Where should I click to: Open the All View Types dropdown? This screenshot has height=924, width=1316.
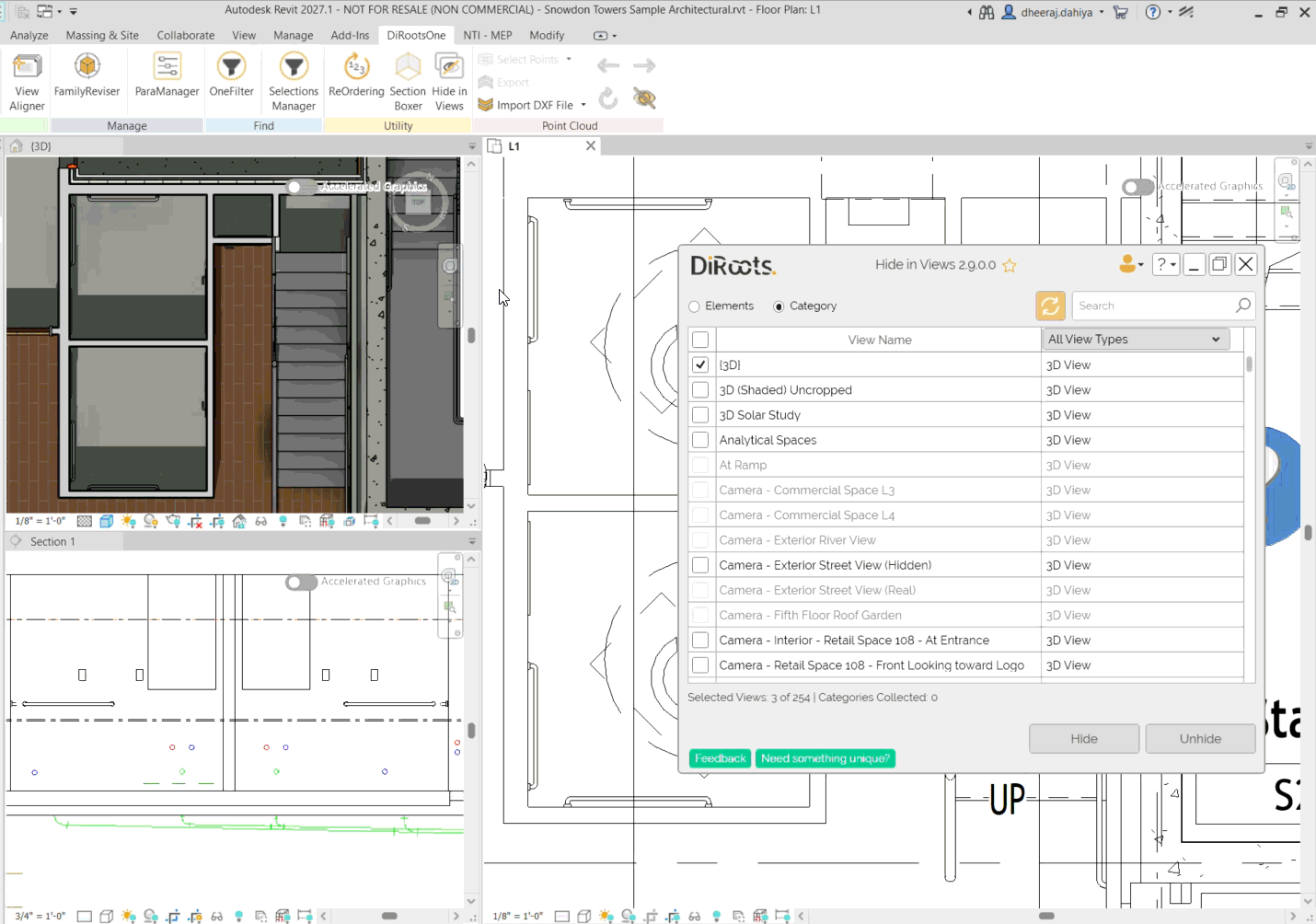[x=1136, y=340]
